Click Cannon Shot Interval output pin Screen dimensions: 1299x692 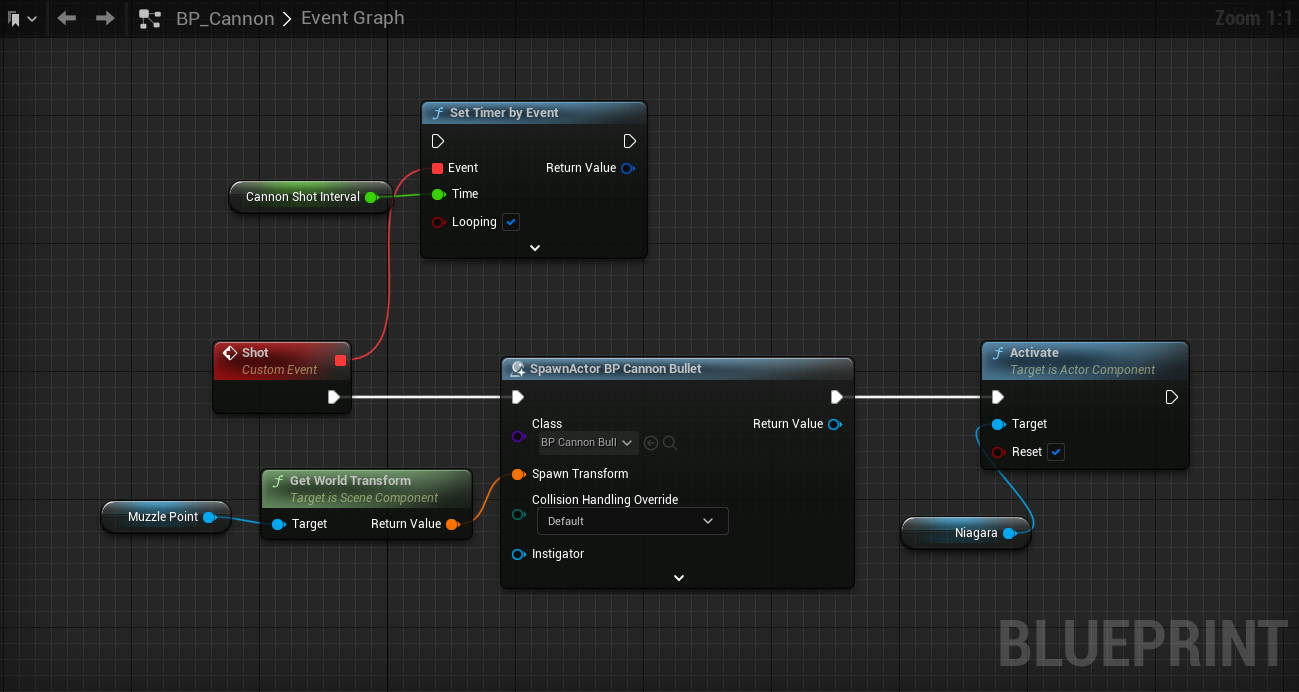[371, 197]
